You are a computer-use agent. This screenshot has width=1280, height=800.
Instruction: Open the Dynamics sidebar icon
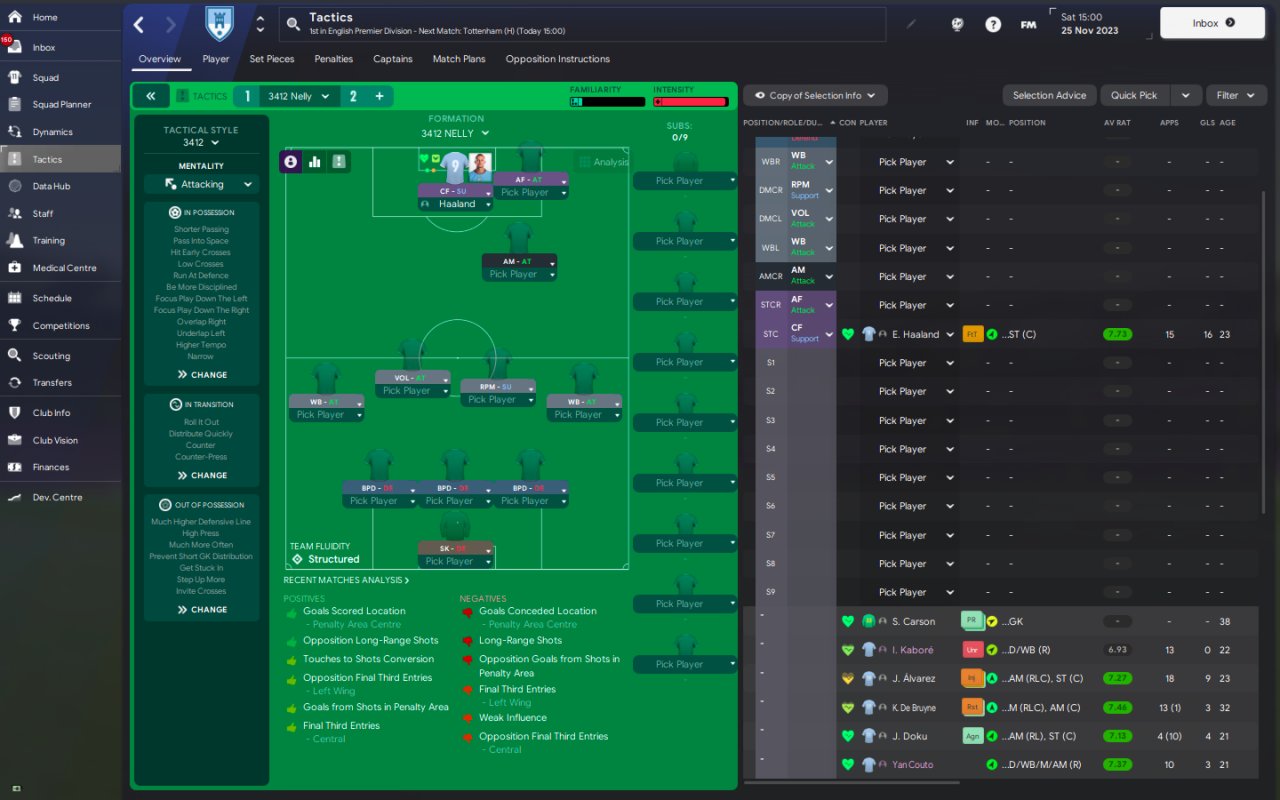click(x=14, y=131)
